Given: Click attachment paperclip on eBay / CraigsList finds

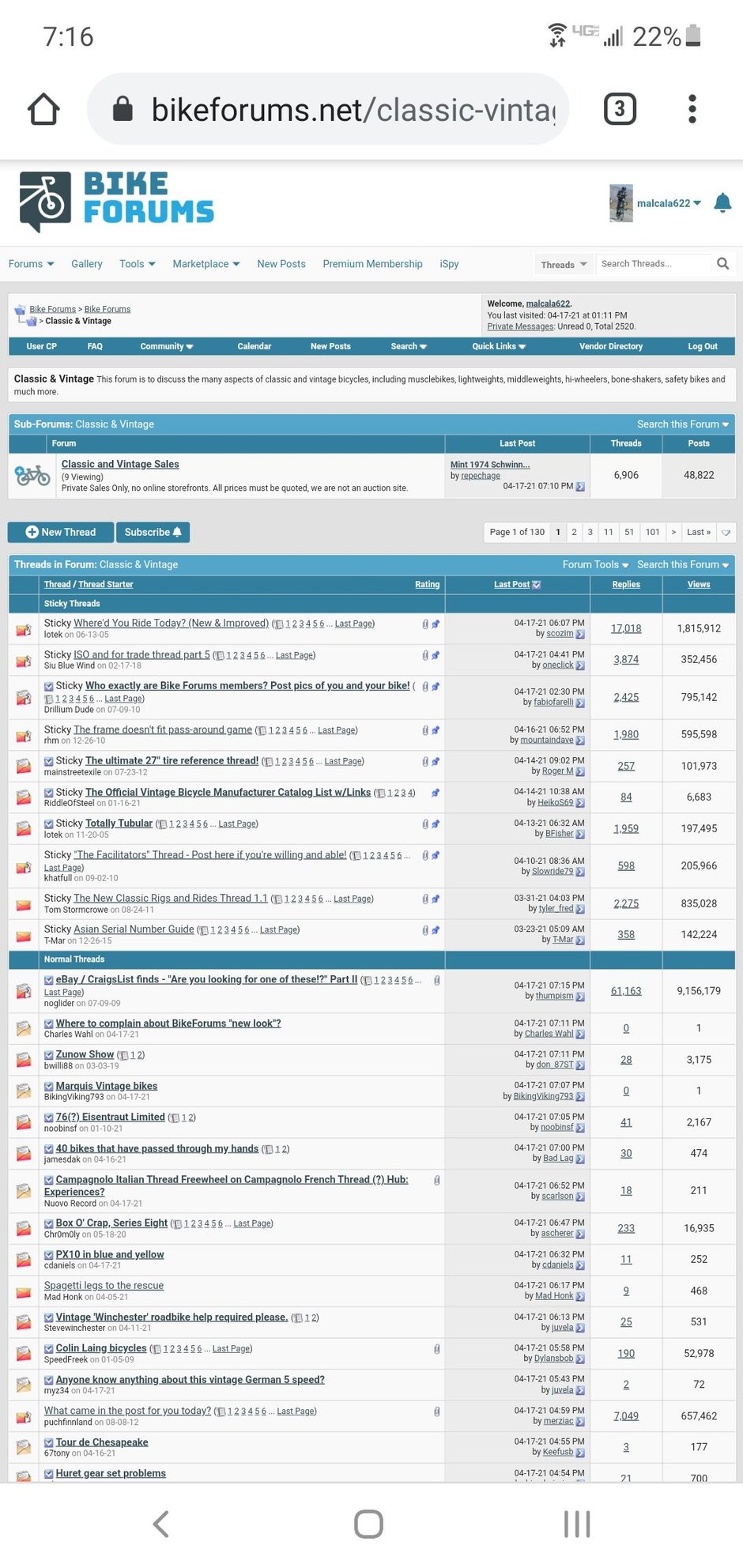Looking at the screenshot, I should point(437,980).
